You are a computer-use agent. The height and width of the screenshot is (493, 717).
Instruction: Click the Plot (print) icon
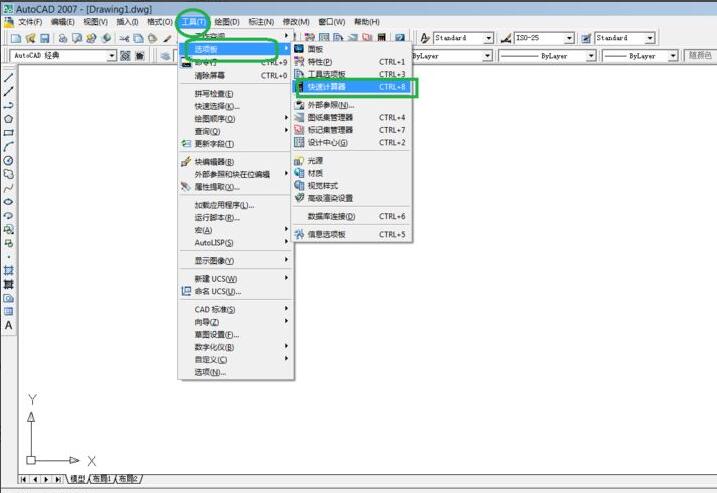click(x=63, y=38)
